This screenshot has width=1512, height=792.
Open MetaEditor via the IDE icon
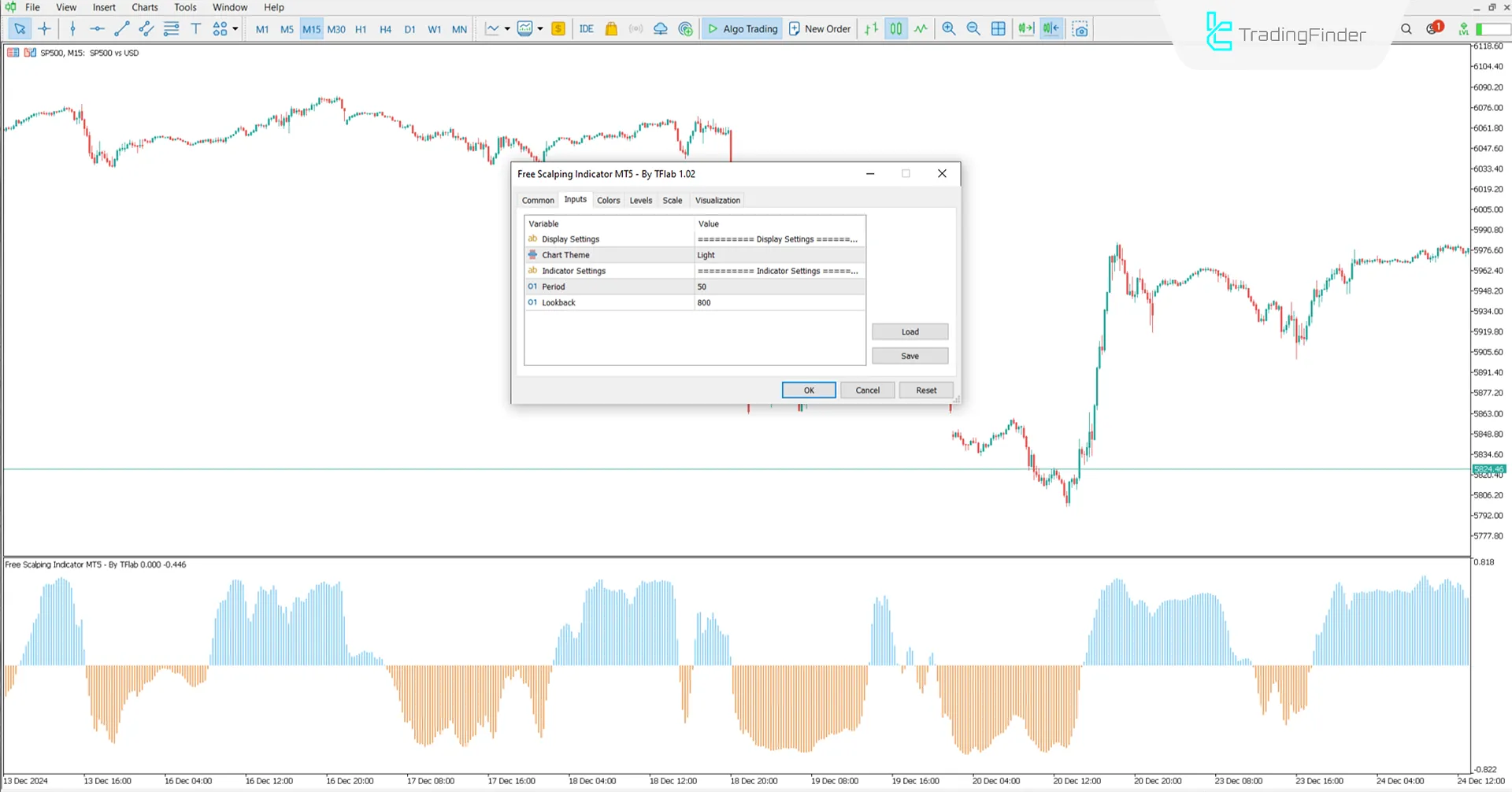(586, 28)
